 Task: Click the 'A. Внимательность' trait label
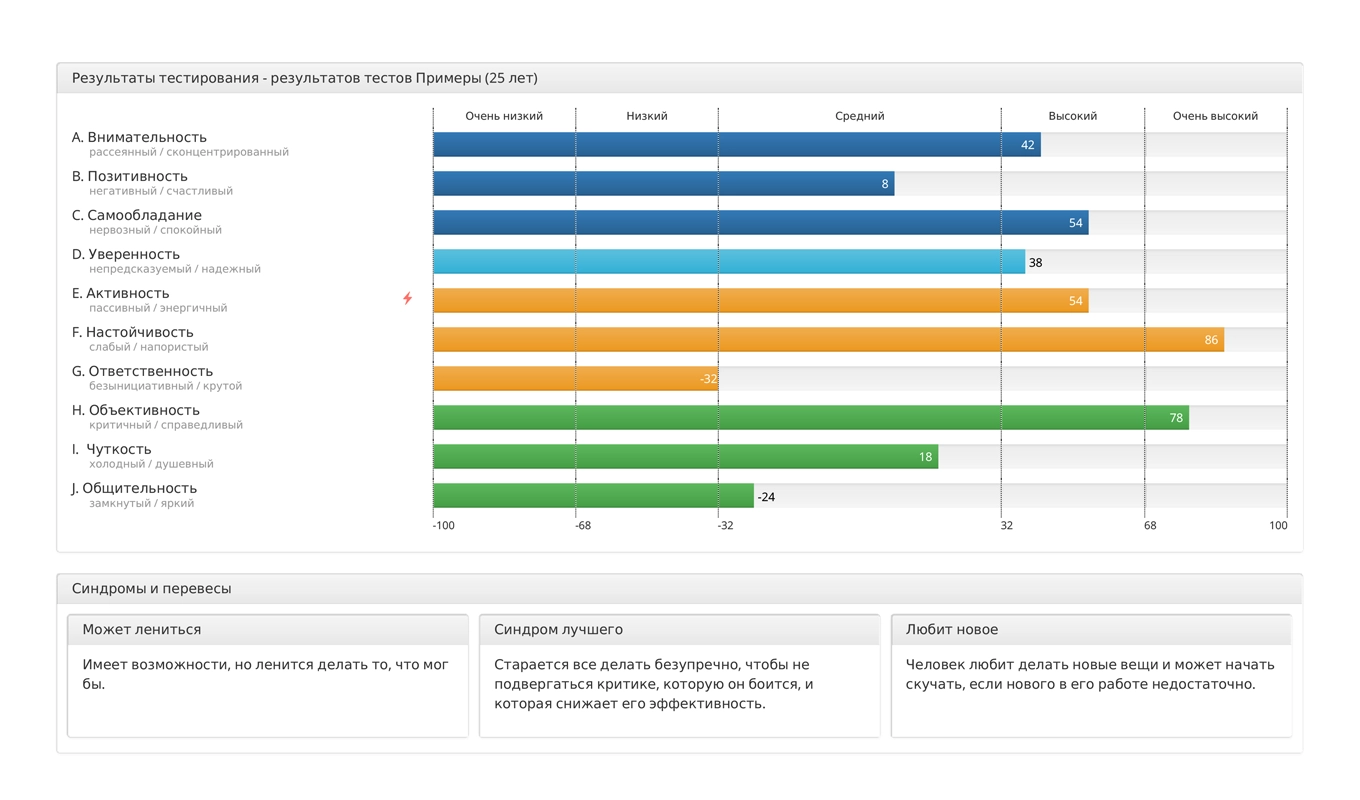pos(139,137)
